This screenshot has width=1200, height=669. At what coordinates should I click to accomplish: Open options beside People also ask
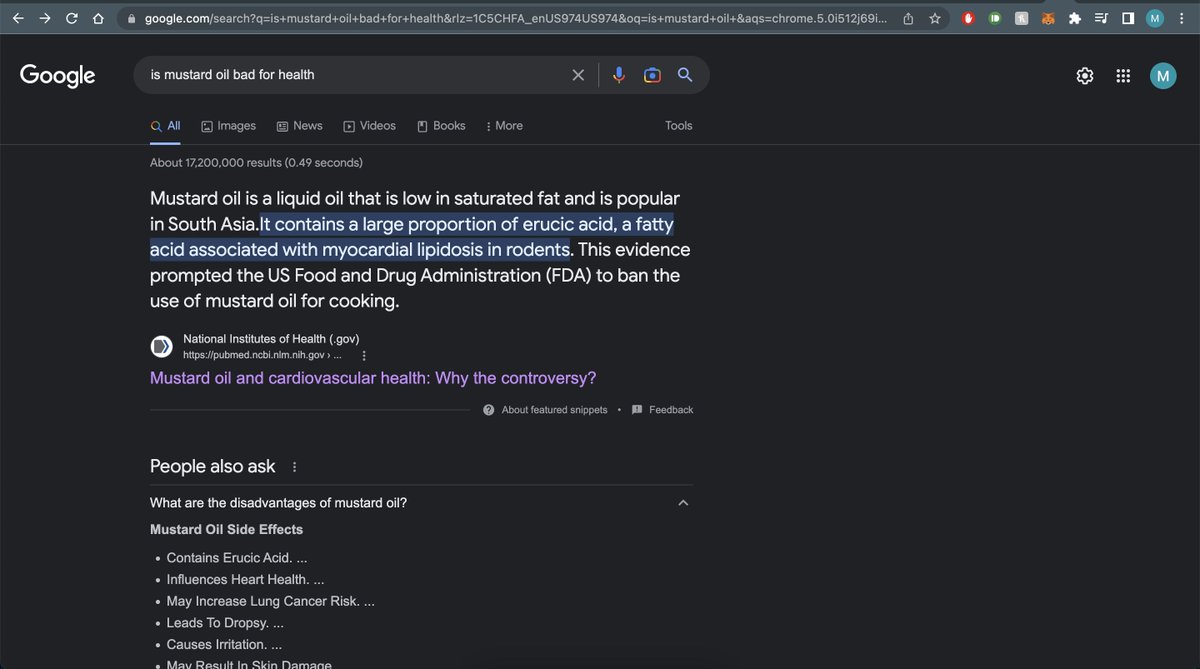click(294, 467)
